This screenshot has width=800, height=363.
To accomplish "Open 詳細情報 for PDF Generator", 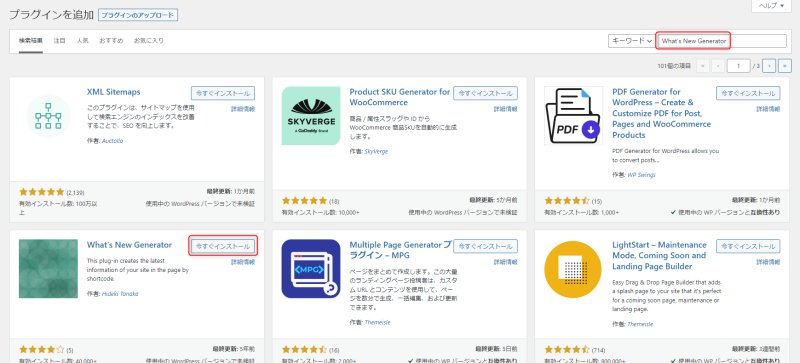I will 768,109.
